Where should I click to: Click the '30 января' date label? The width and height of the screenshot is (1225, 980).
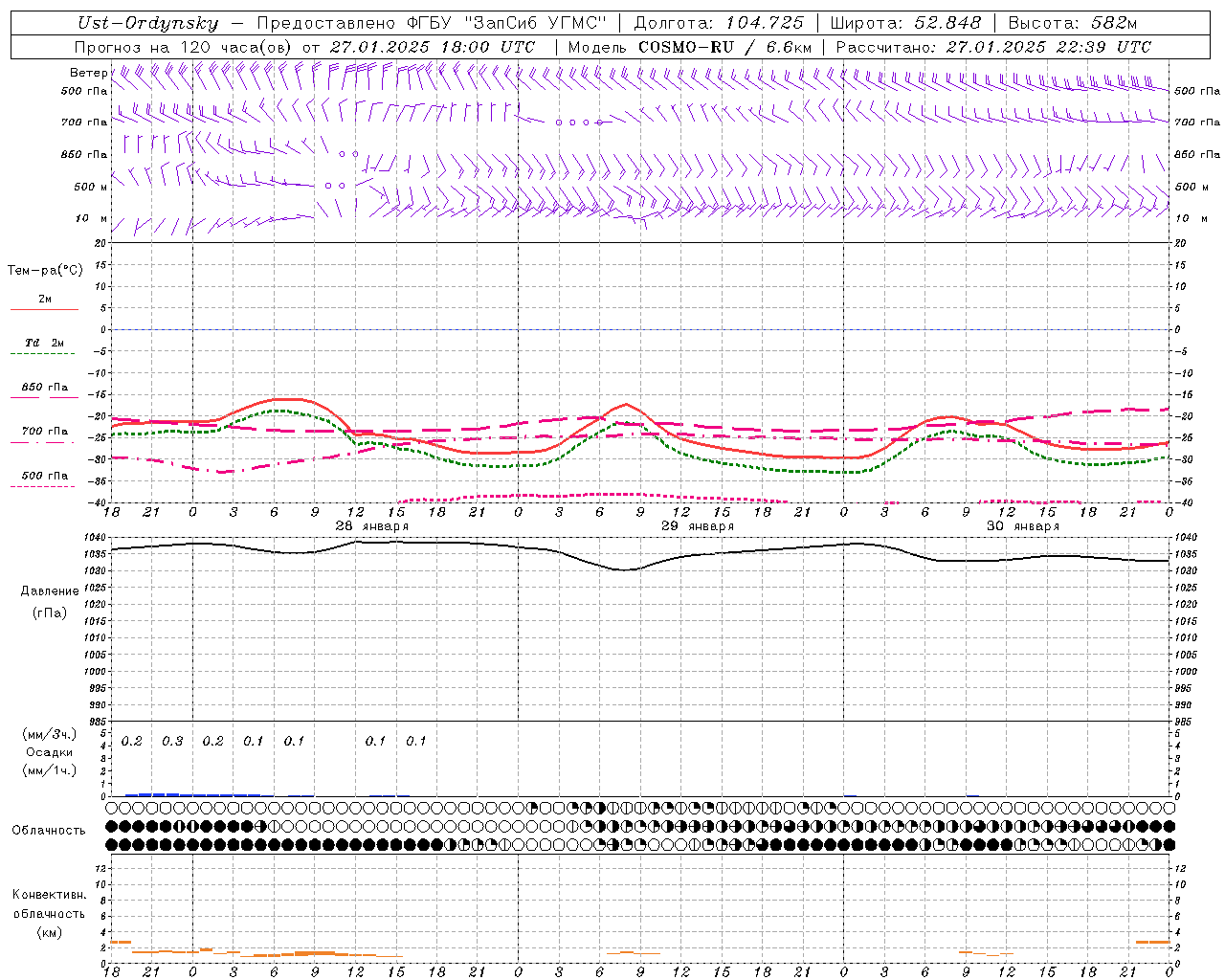pos(1023,526)
